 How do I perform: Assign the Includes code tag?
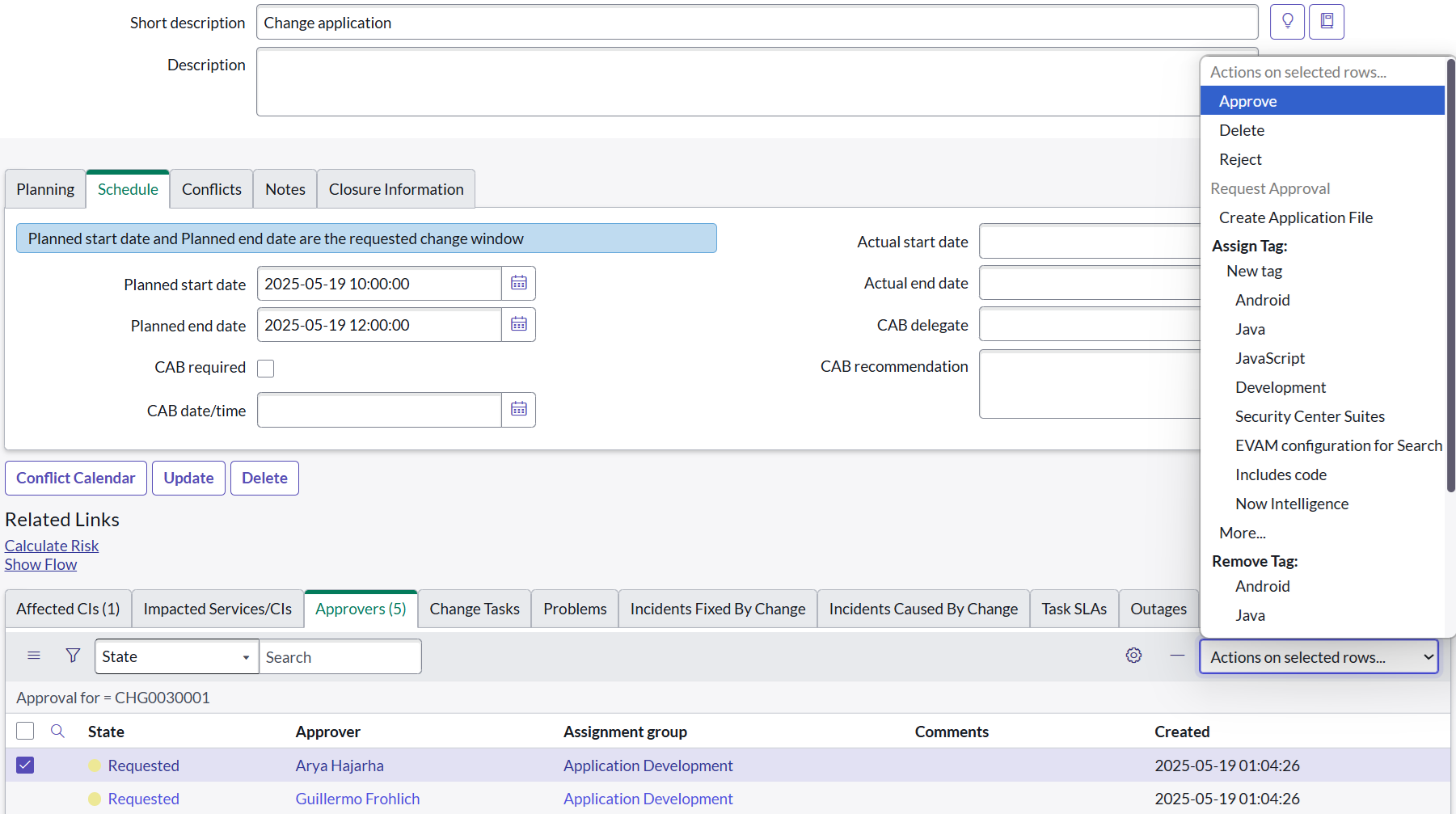[1322, 474]
